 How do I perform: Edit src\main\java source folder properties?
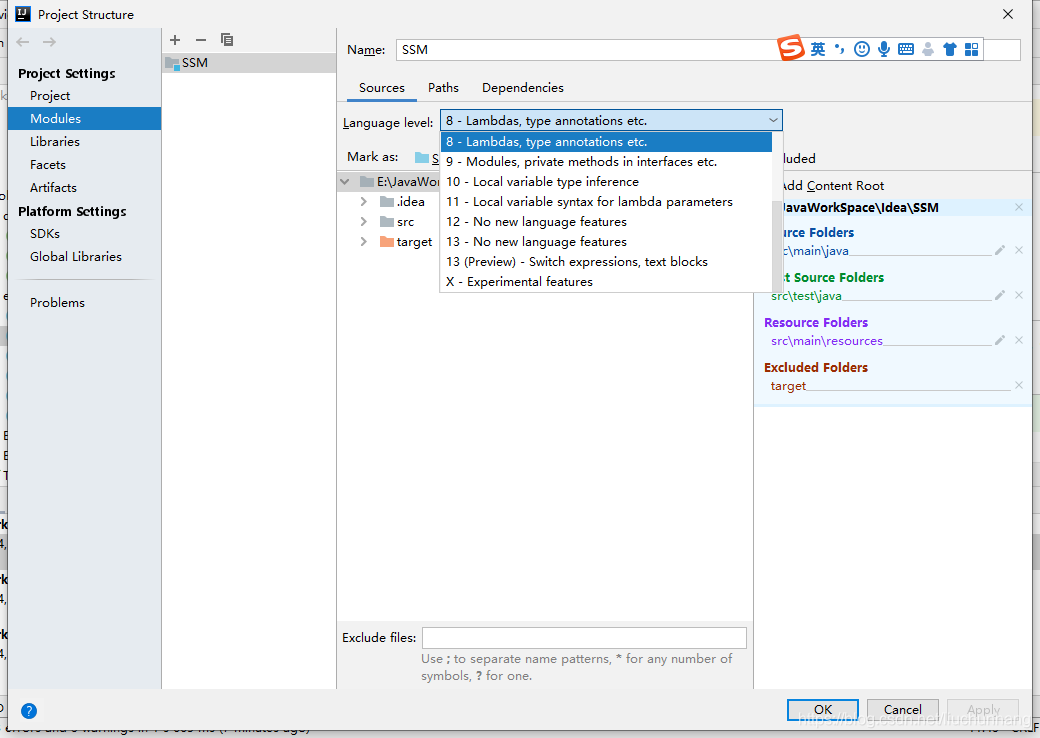[x=1000, y=250]
